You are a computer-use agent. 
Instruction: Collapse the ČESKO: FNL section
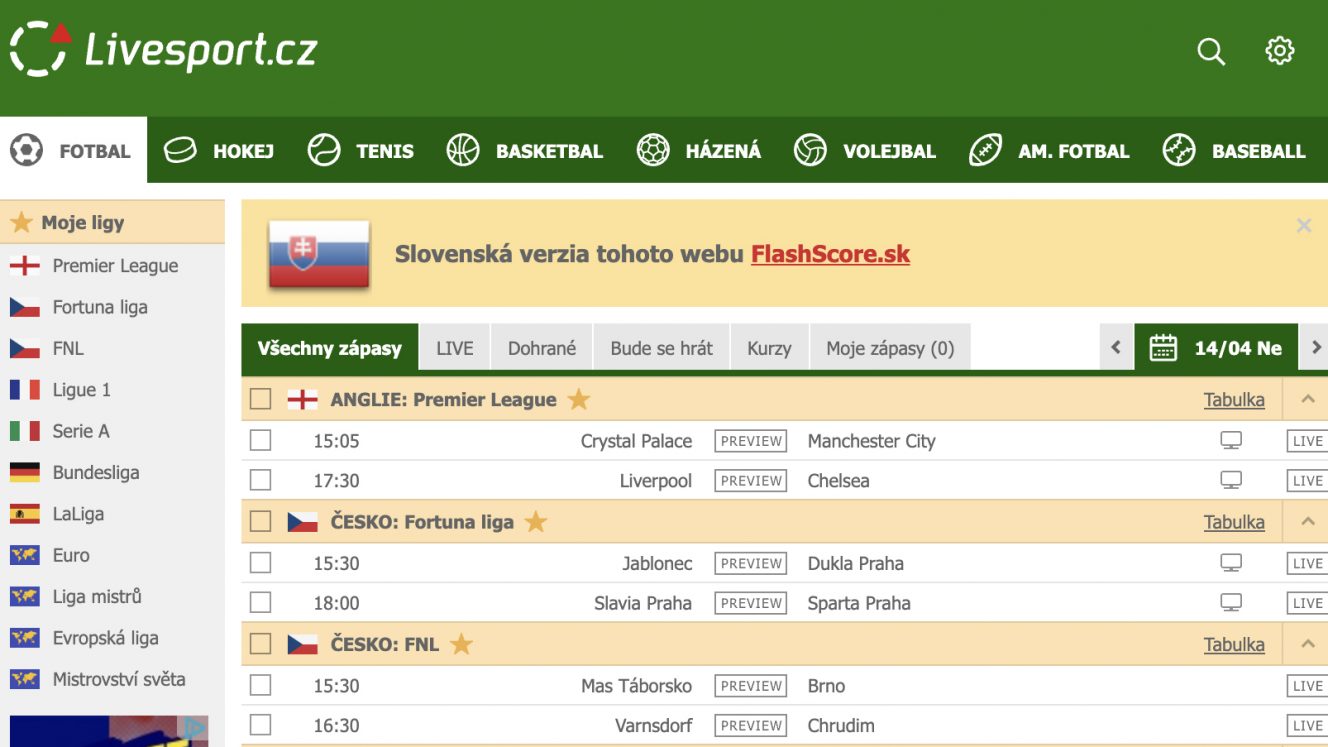tap(1307, 645)
